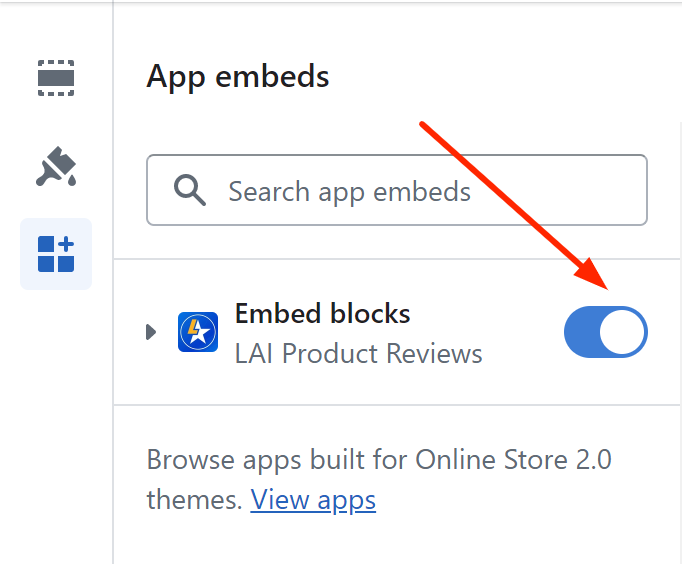Viewport: 682px width, 564px height.
Task: Click the magnifier icon in search box
Action: (x=190, y=190)
